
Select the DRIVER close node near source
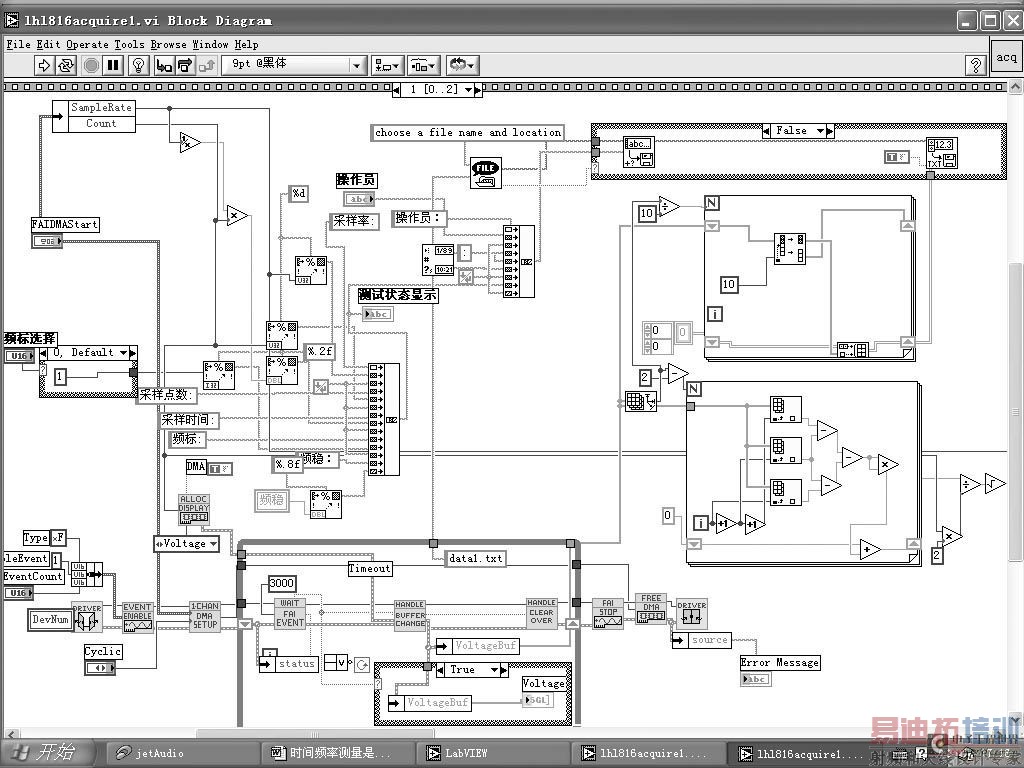(x=692, y=615)
